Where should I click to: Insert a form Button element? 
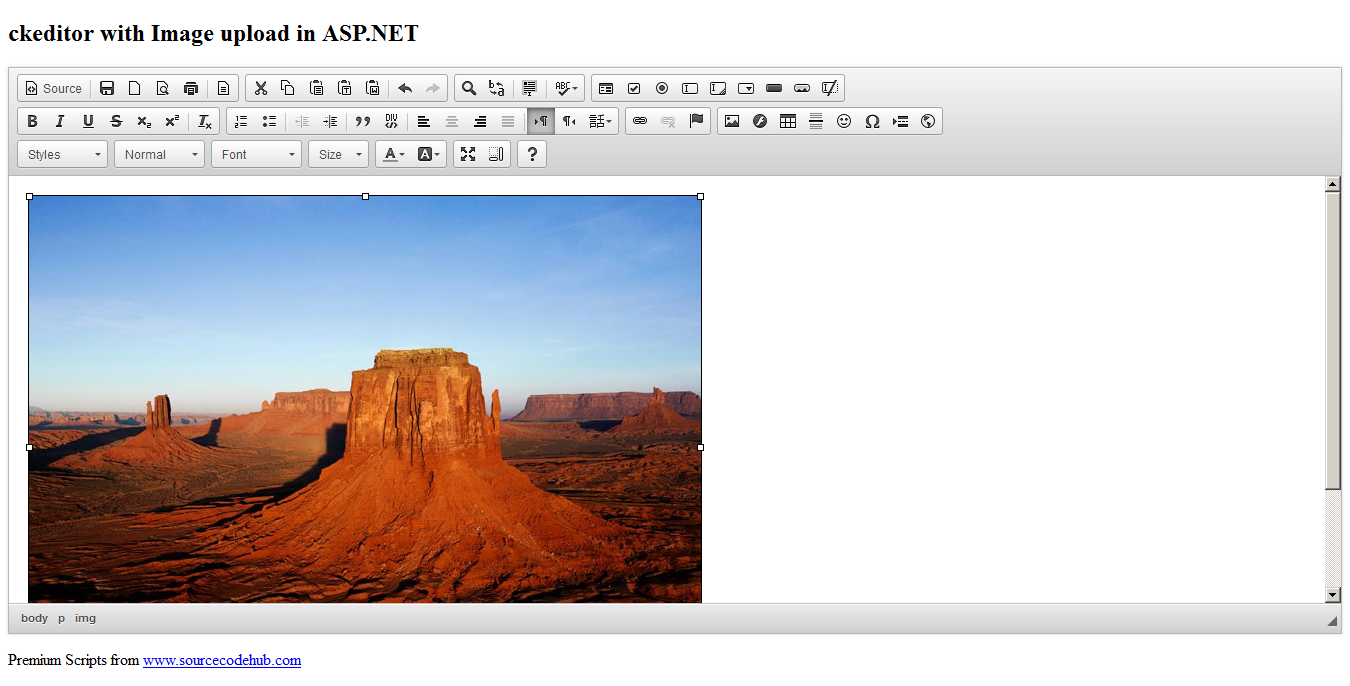tap(774, 88)
